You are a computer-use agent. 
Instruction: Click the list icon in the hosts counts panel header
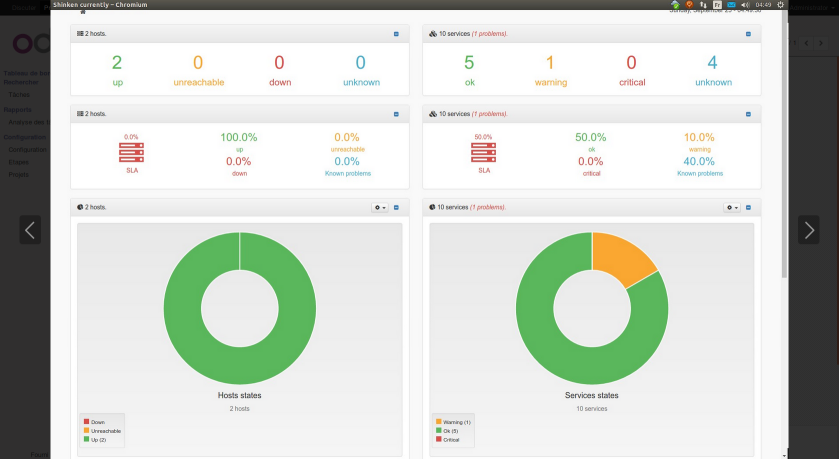80,34
